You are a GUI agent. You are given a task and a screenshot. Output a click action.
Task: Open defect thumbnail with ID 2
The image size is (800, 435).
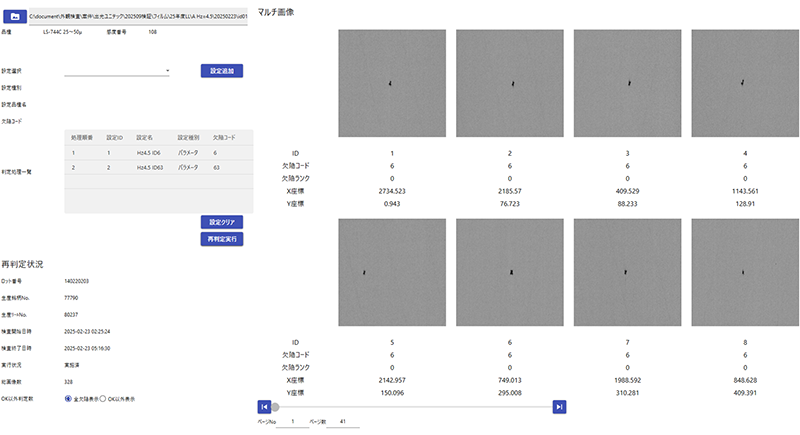510,83
